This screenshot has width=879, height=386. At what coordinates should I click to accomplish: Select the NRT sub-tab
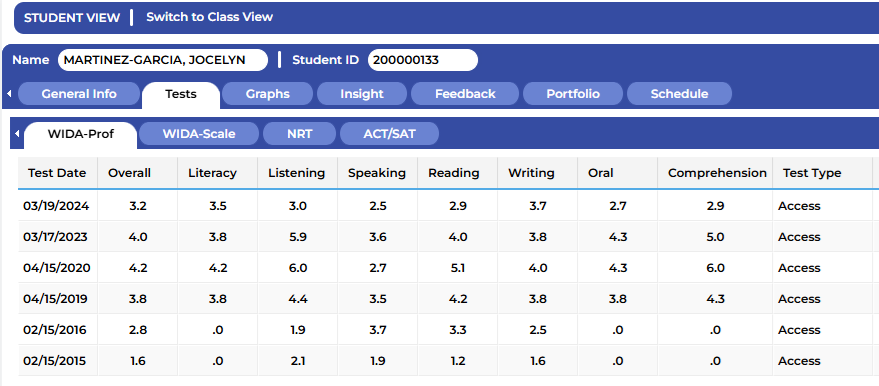point(299,134)
